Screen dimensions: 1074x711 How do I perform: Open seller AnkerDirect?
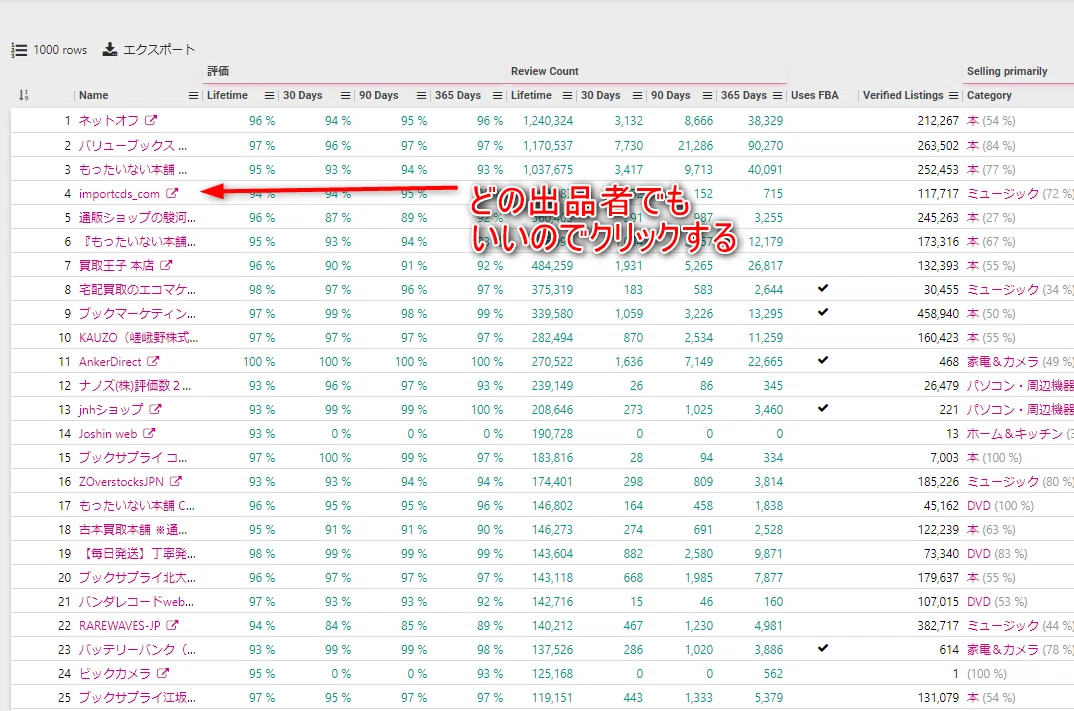tap(110, 362)
